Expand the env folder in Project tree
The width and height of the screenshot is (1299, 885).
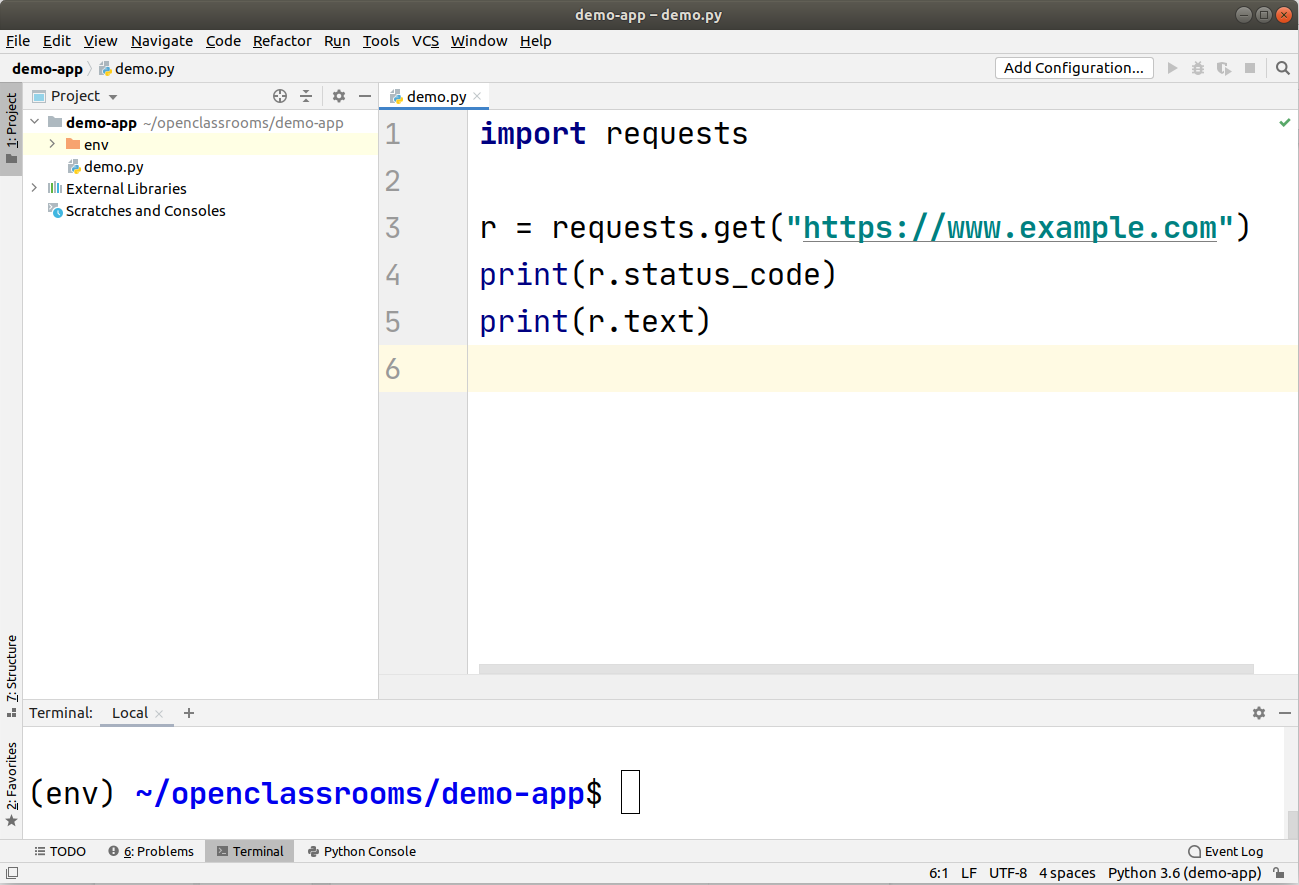coord(51,144)
